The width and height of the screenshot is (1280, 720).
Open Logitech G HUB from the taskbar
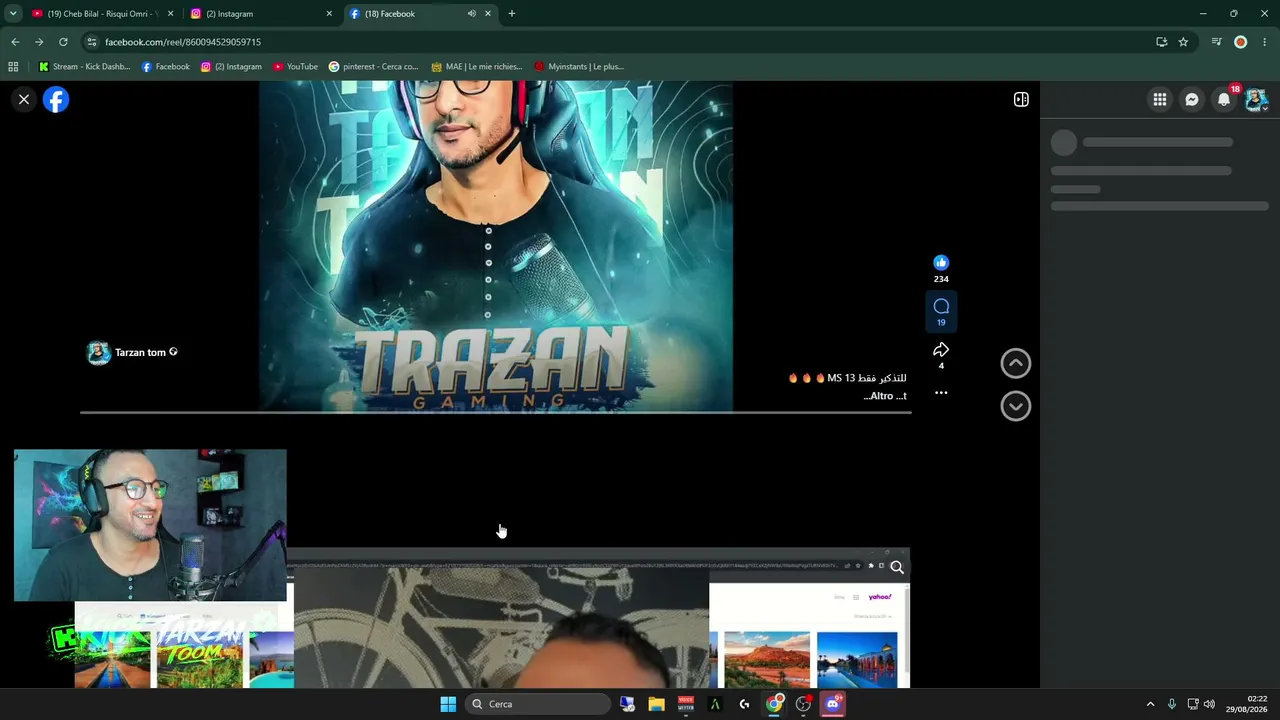tap(744, 704)
